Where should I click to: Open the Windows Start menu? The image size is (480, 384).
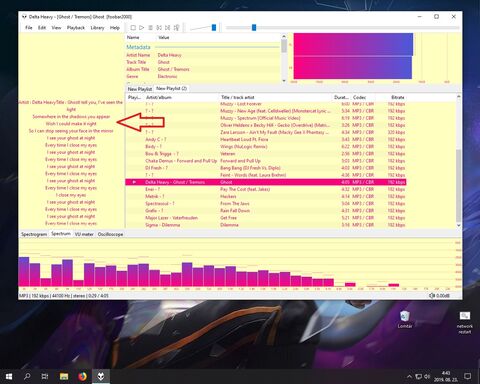tap(9, 377)
